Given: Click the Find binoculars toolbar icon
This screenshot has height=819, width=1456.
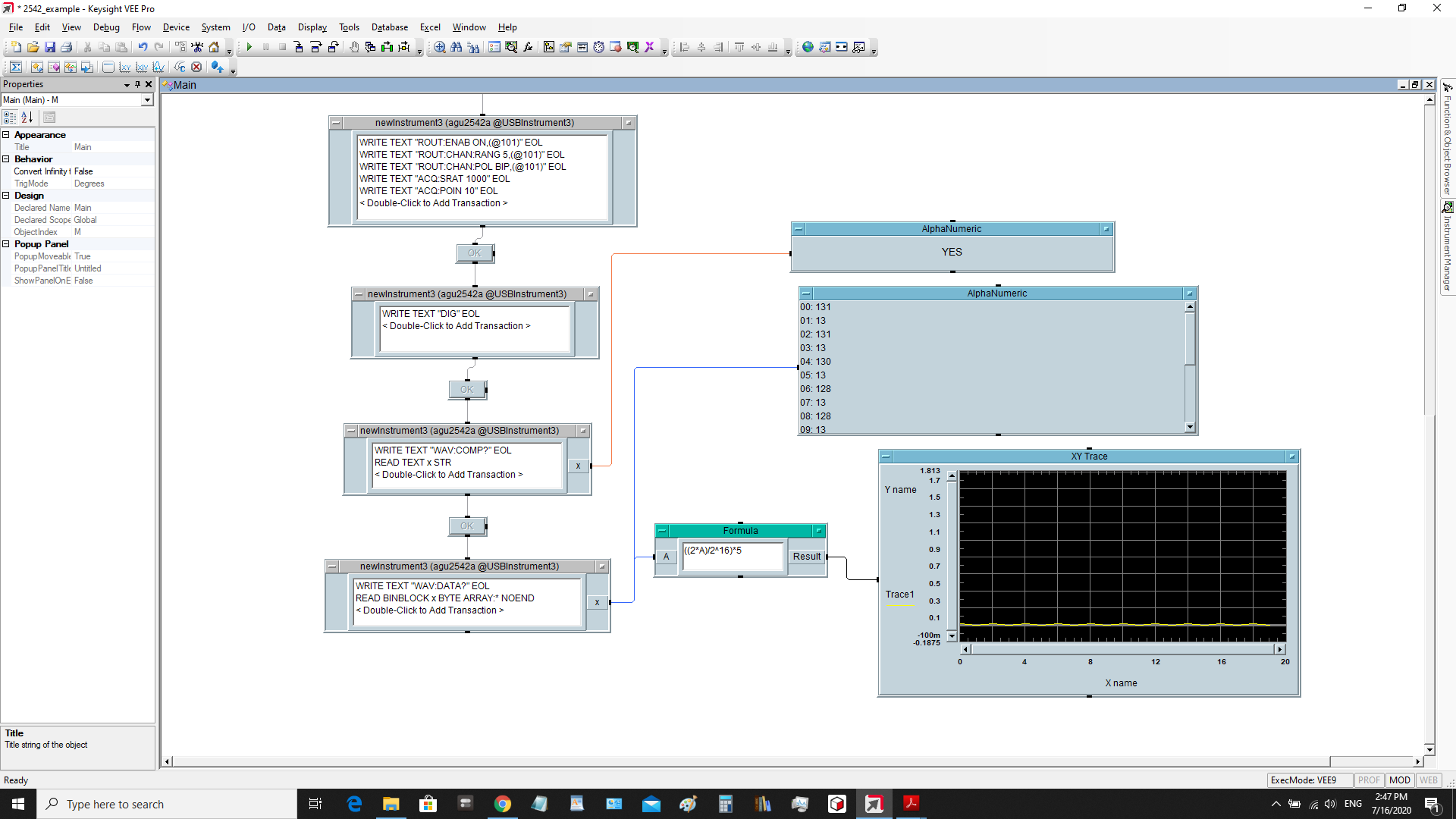Looking at the screenshot, I should tap(456, 47).
